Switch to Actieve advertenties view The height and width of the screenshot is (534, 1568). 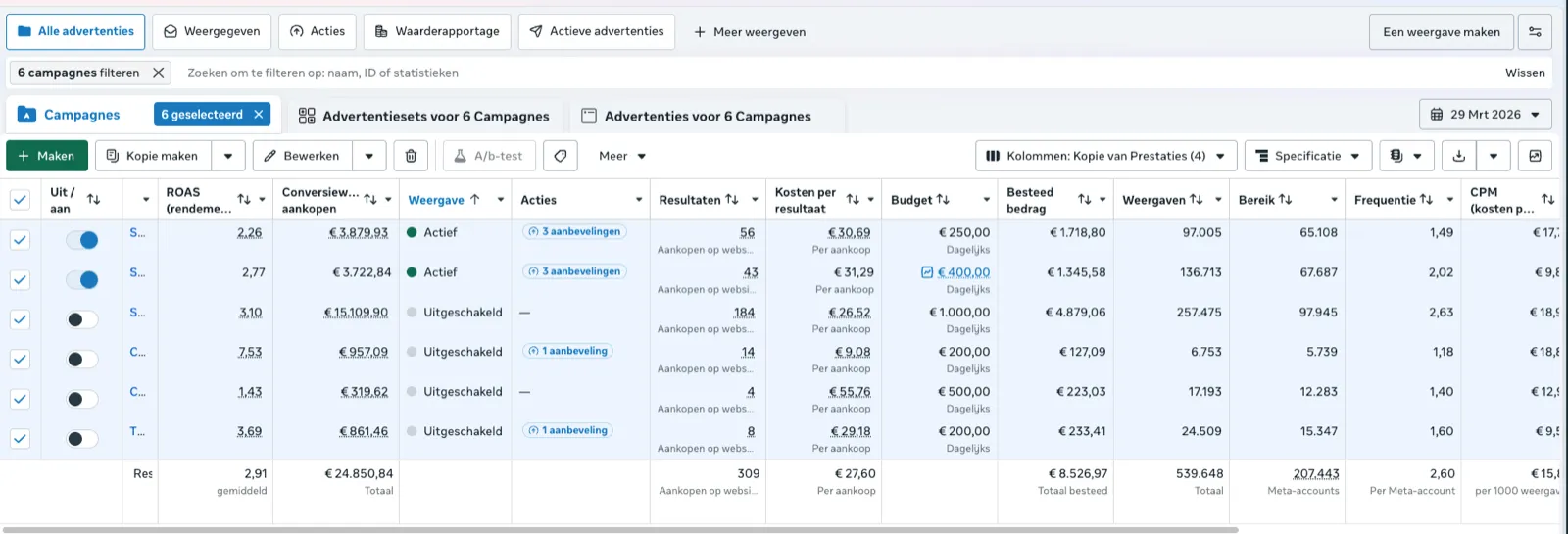[x=596, y=31]
